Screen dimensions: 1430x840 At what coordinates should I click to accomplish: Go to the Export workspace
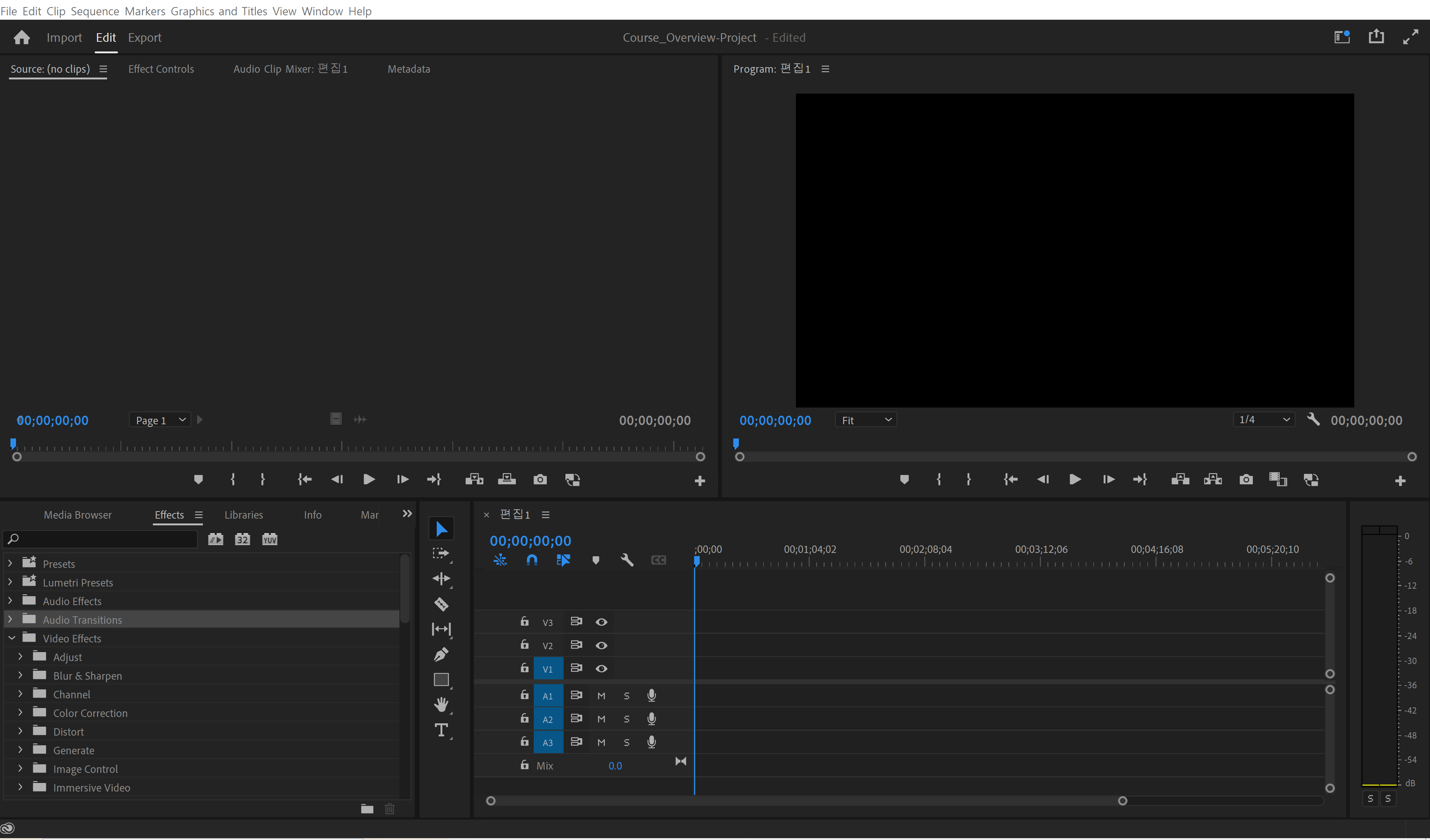[x=145, y=37]
